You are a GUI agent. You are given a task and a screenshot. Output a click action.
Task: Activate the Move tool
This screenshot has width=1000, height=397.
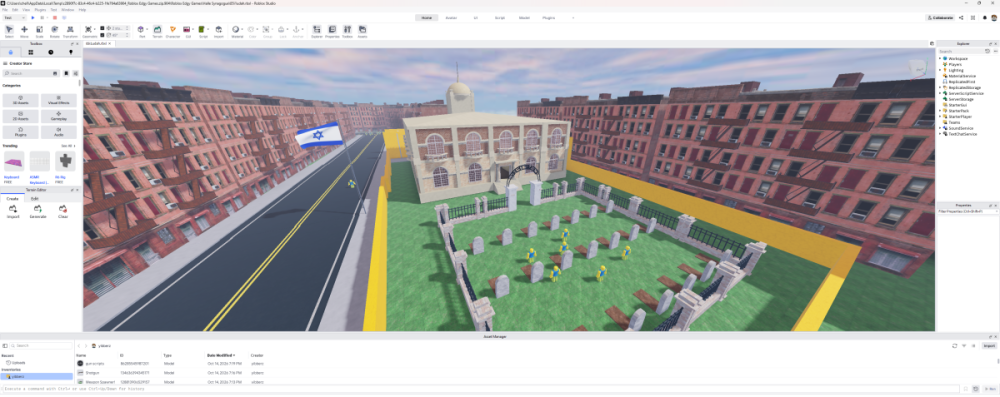coord(24,31)
